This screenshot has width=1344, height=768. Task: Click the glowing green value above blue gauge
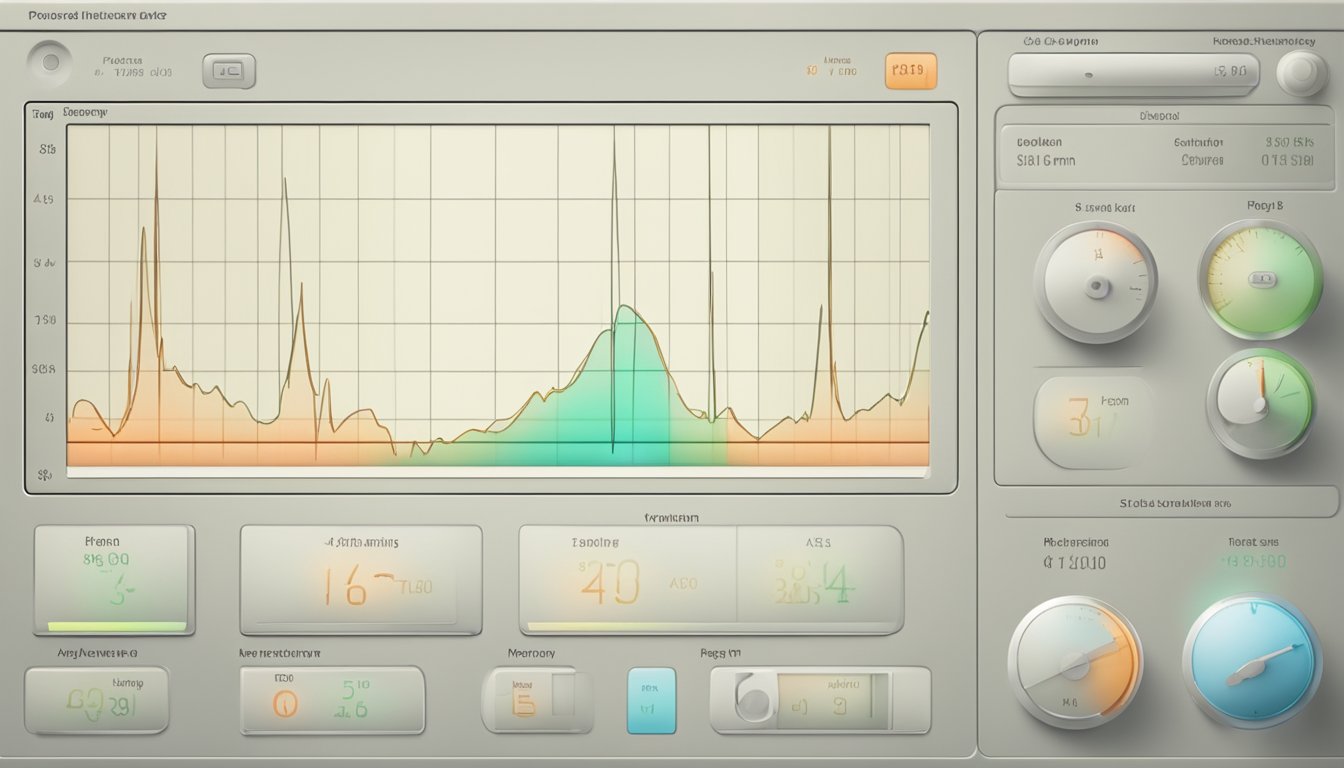pyautogui.click(x=1252, y=562)
